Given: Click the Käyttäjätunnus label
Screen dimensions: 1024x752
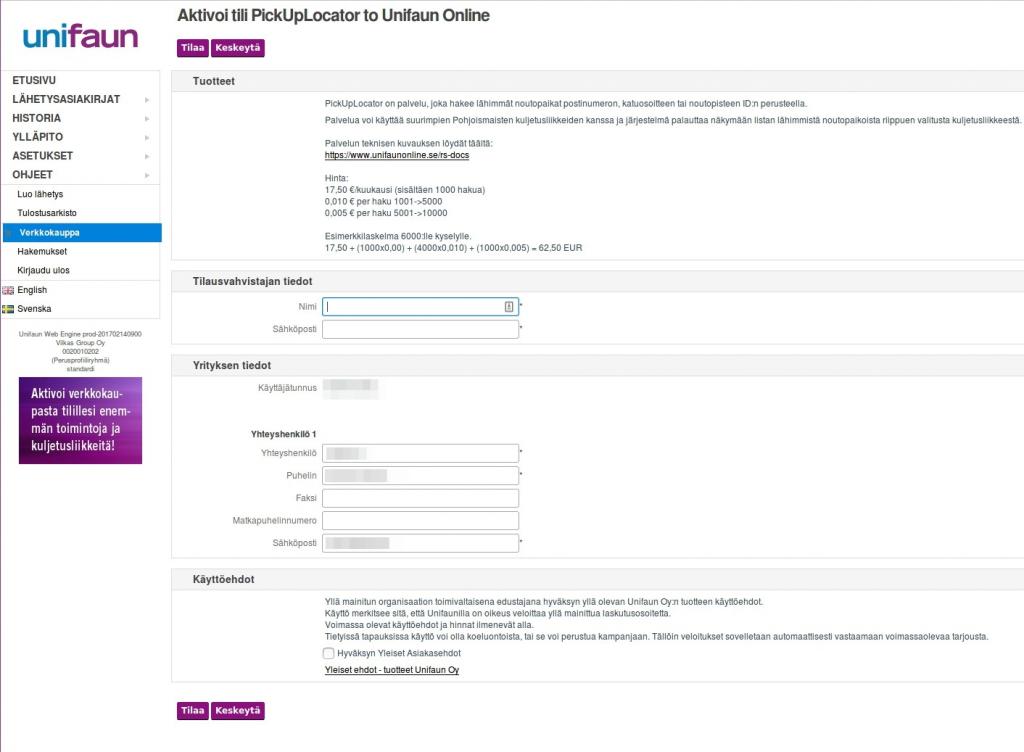Looking at the screenshot, I should (x=287, y=388).
